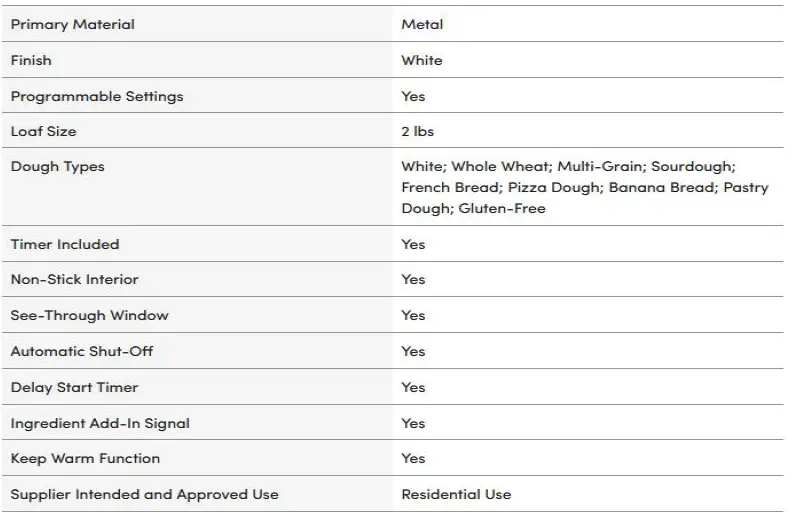The image size is (801, 516).
Task: Select Yes value for Keep Warm Function
Action: [413, 458]
